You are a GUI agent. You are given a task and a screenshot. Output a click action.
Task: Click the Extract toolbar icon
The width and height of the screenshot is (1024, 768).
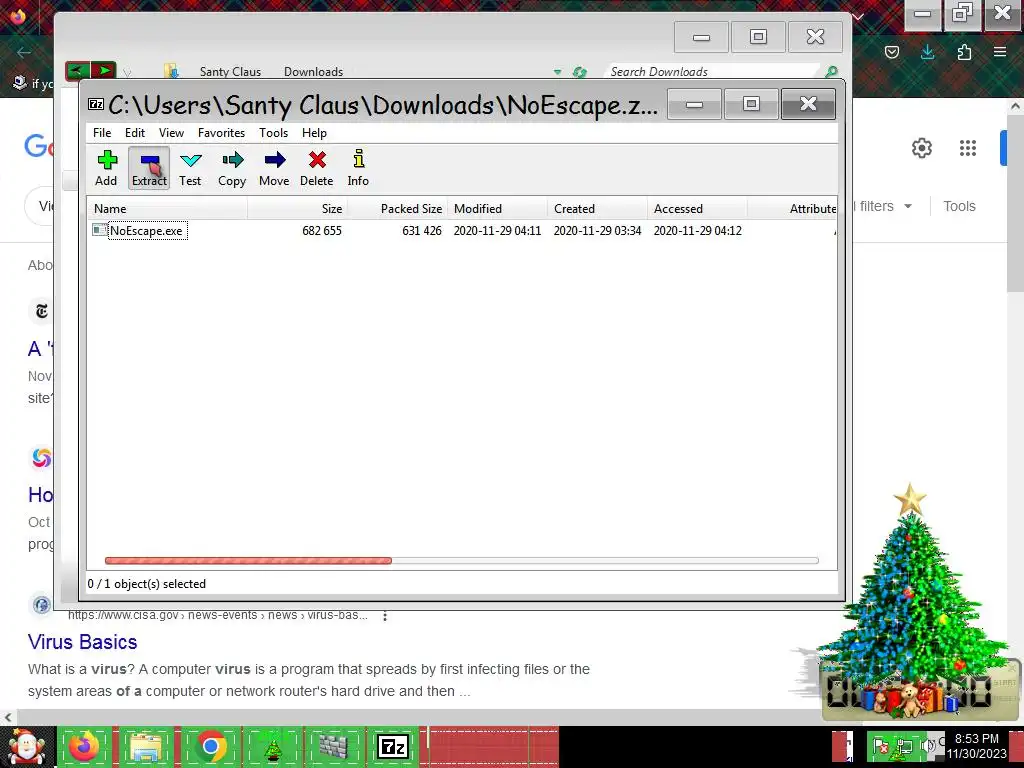click(149, 168)
